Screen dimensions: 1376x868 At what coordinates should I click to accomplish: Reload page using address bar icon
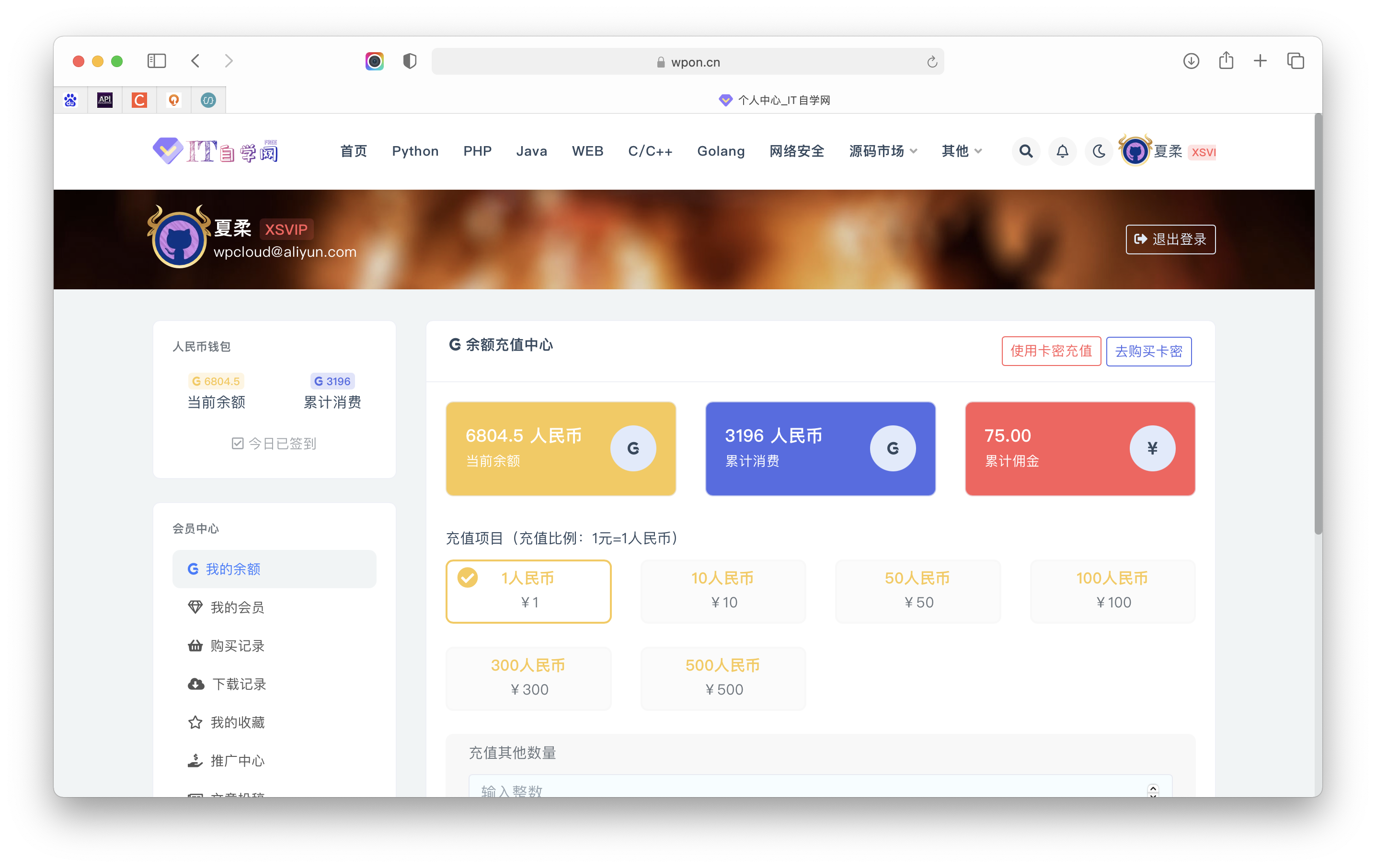[x=931, y=62]
